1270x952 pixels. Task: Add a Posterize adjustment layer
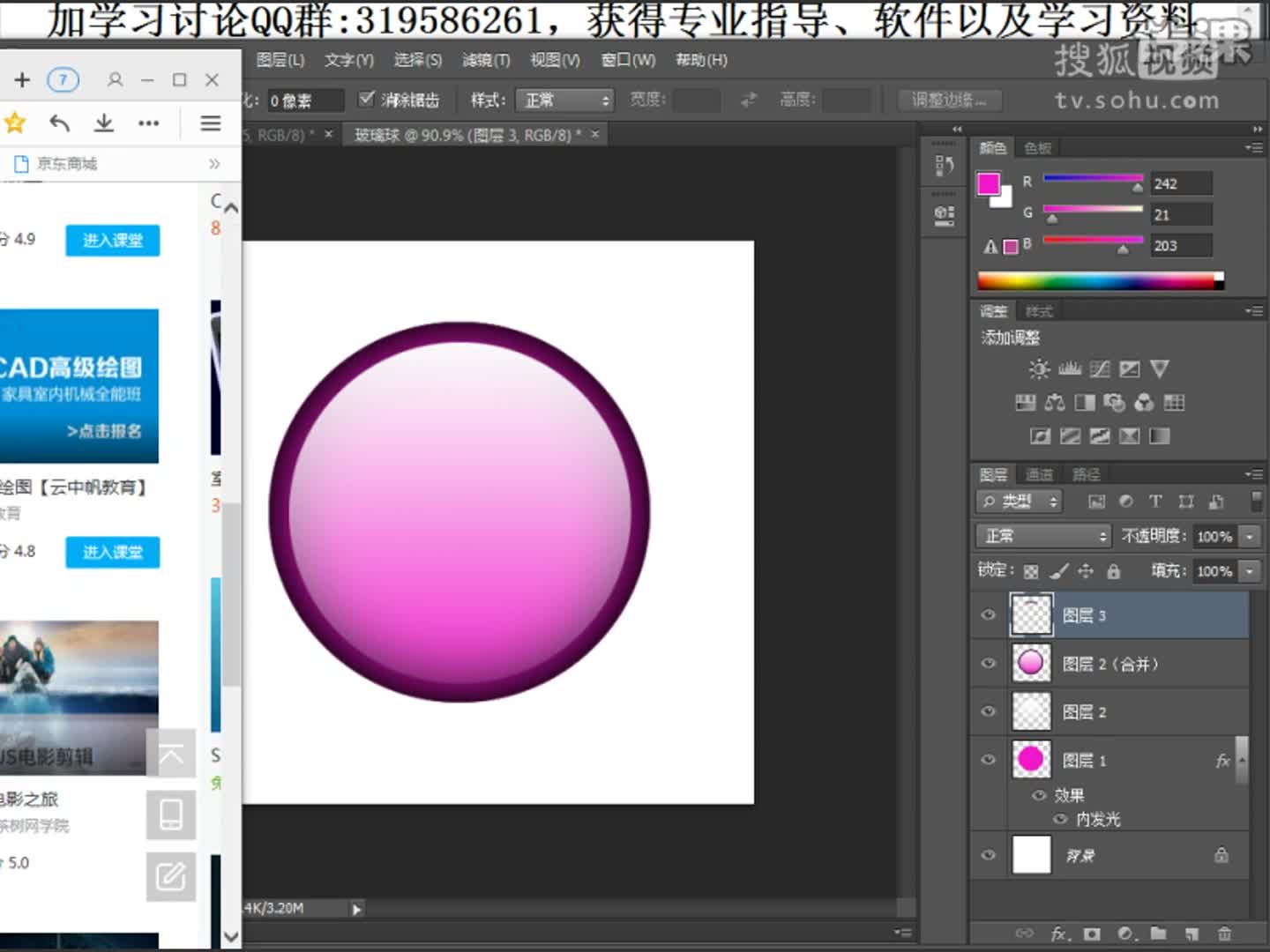coord(1070,435)
